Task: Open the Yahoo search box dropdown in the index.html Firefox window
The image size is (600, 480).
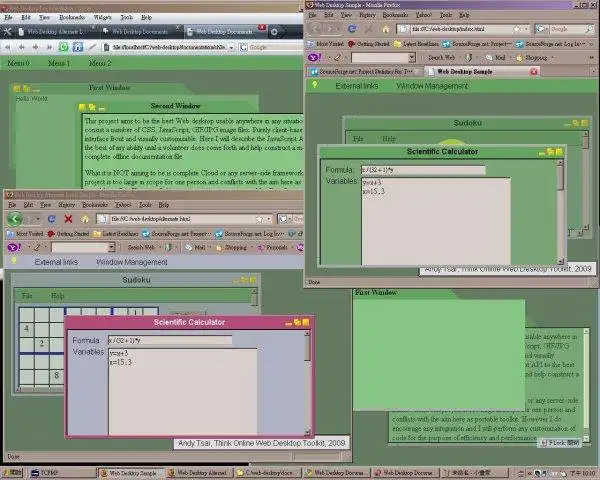Action: (411, 57)
